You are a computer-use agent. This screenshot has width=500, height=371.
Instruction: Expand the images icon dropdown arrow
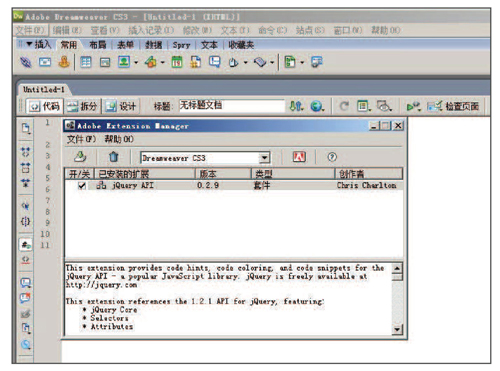136,62
